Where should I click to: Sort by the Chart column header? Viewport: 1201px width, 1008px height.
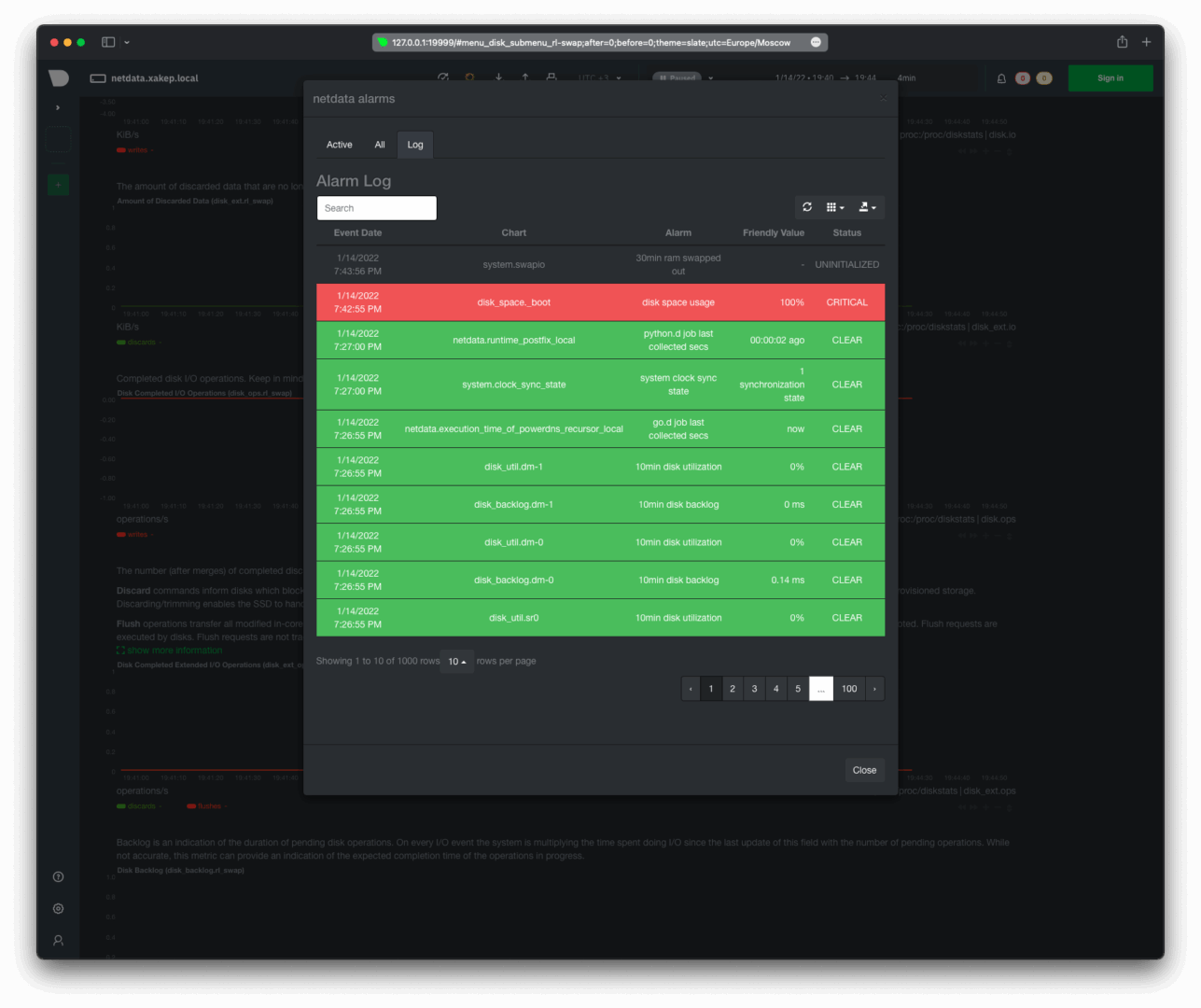tap(513, 232)
